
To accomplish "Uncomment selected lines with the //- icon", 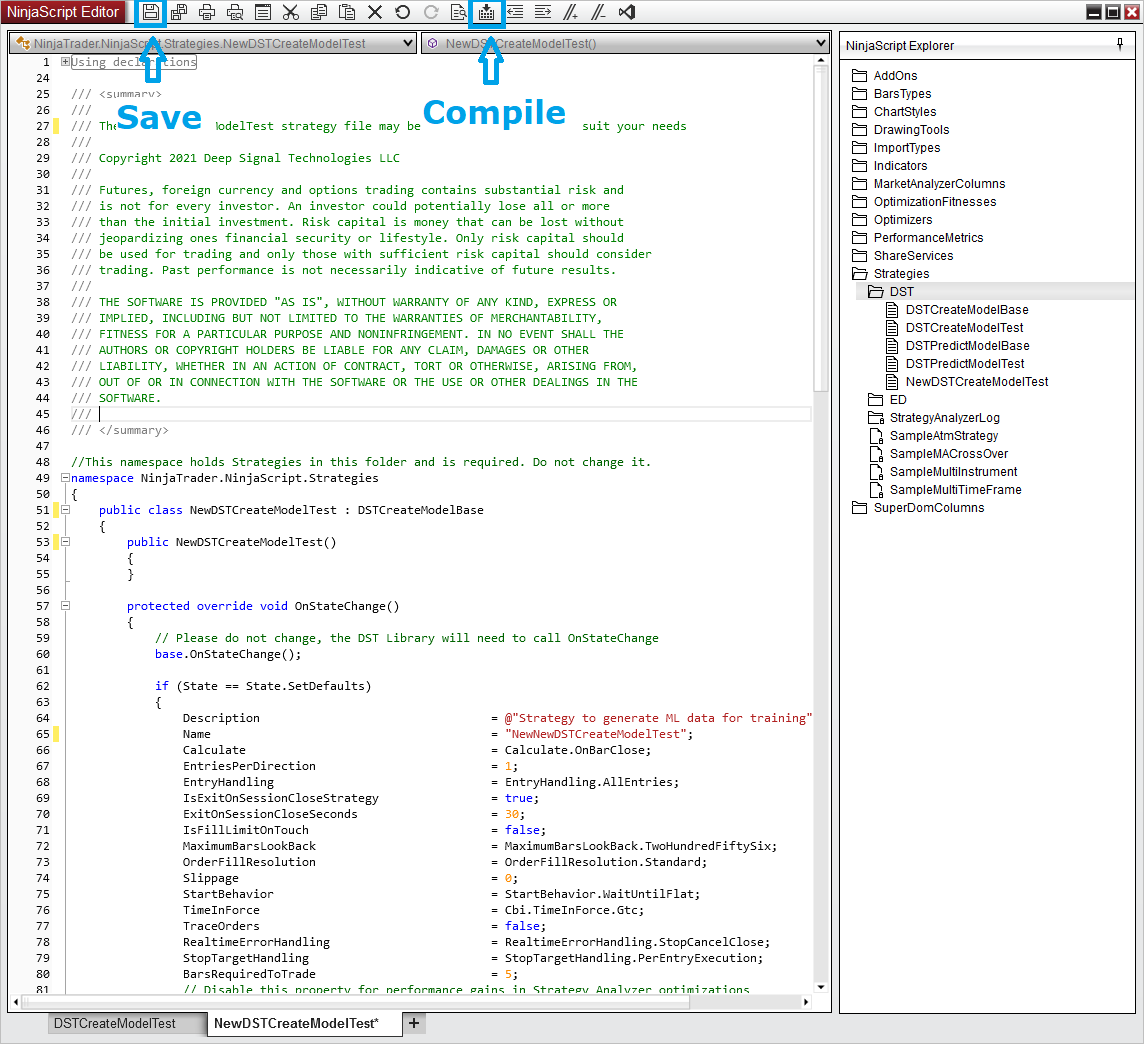I will click(598, 12).
